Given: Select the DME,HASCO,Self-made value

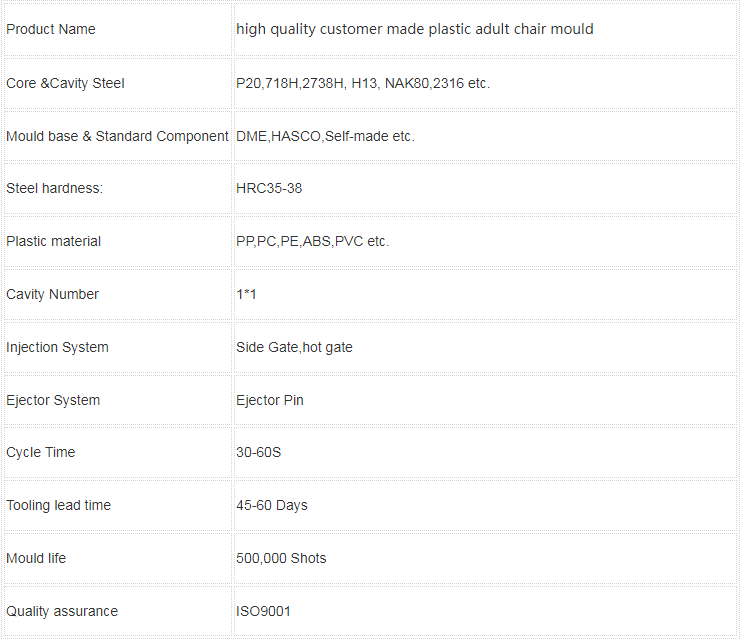Looking at the screenshot, I should click(x=325, y=136).
